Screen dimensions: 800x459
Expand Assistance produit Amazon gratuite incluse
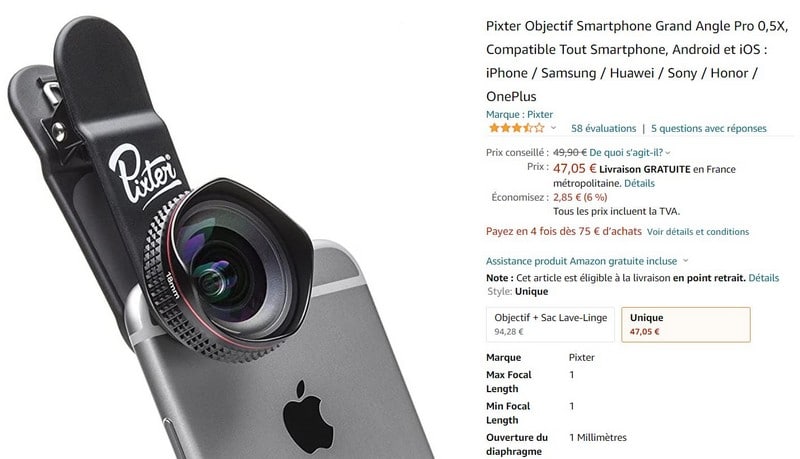click(x=581, y=261)
